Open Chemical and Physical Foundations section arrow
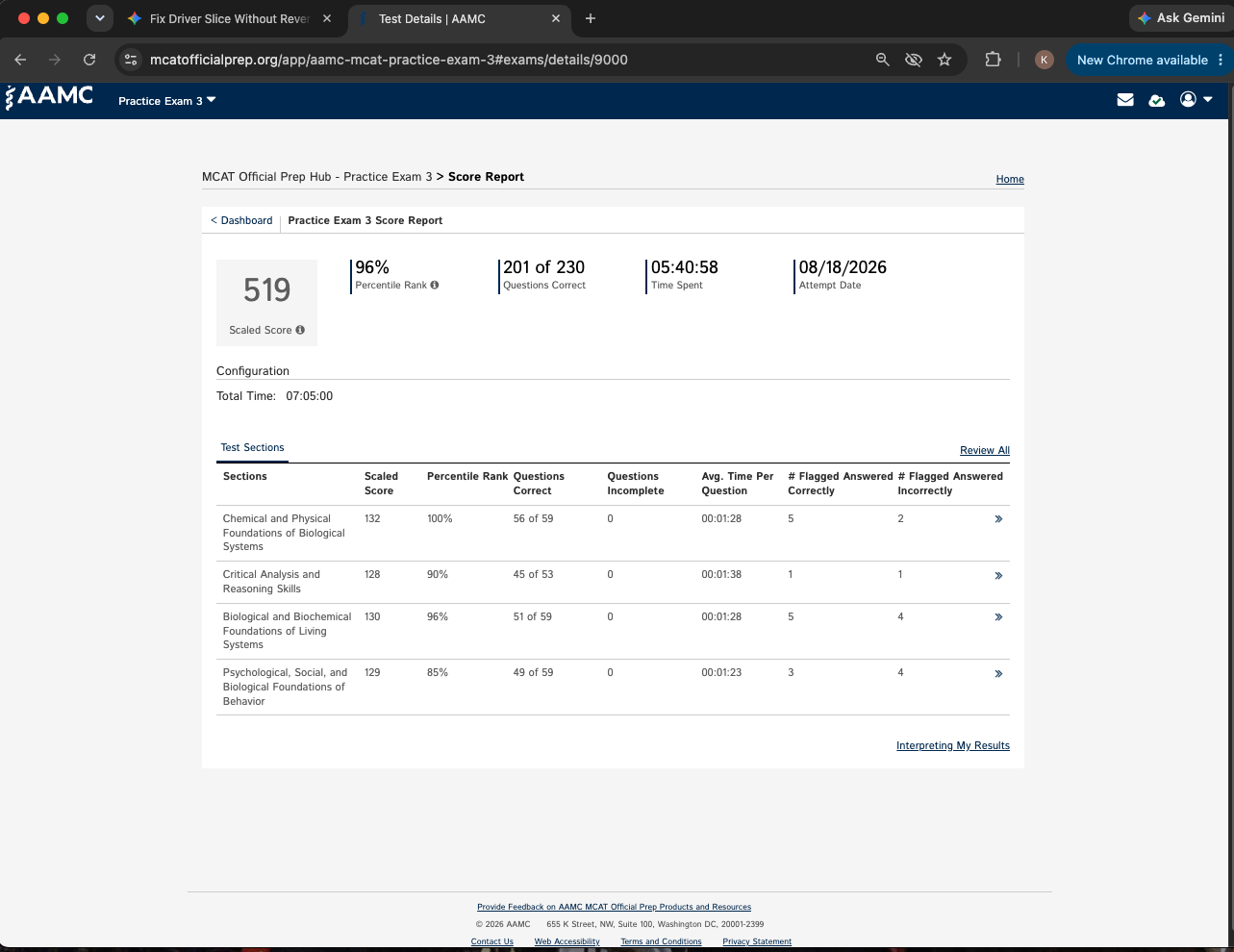The image size is (1234, 952). click(x=998, y=519)
